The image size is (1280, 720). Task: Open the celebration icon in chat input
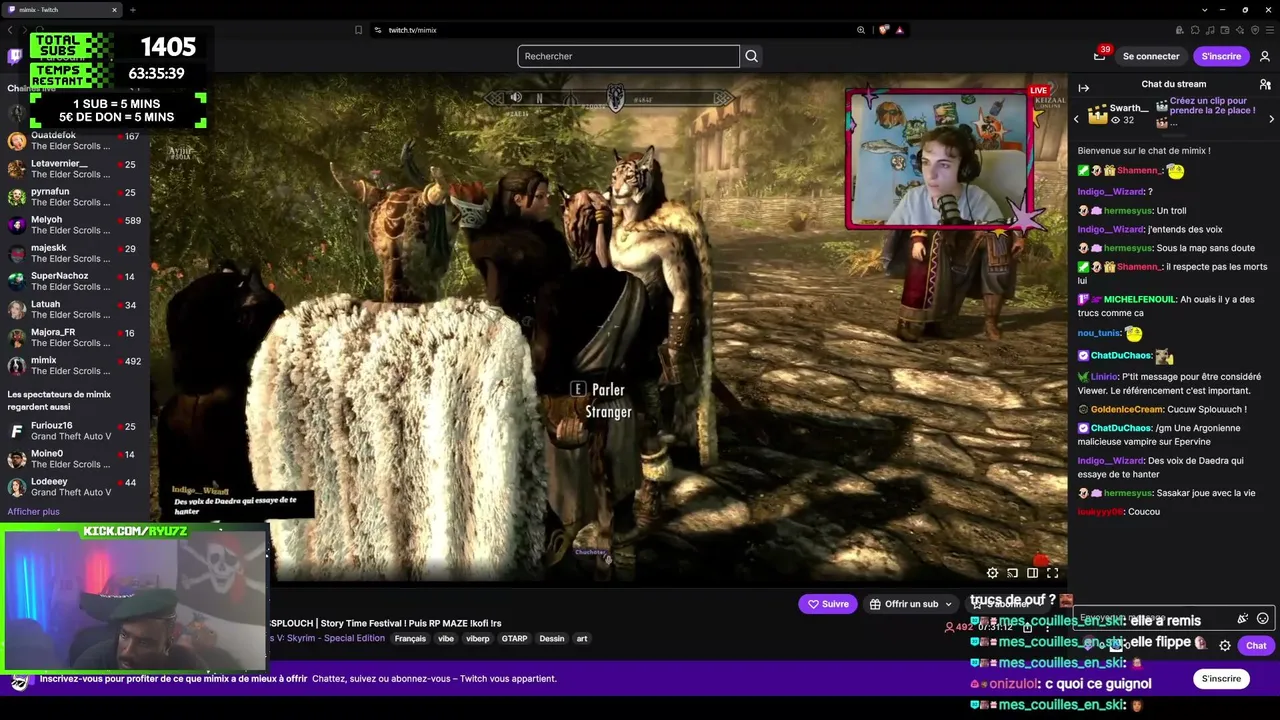(1243, 619)
